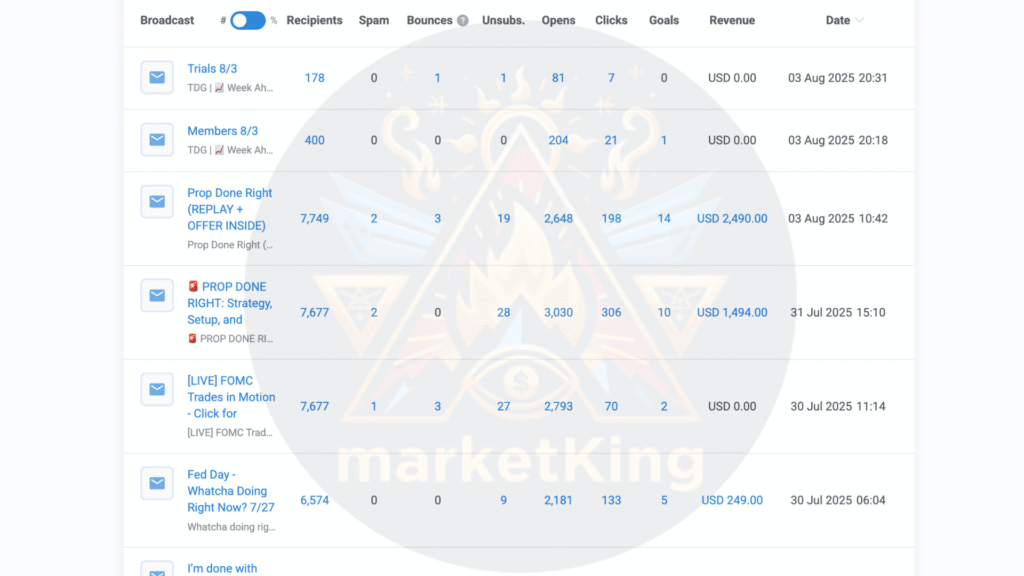Click the envelope icon for Members 8/3
Viewport: 1024px width, 576px height.
pos(157,139)
